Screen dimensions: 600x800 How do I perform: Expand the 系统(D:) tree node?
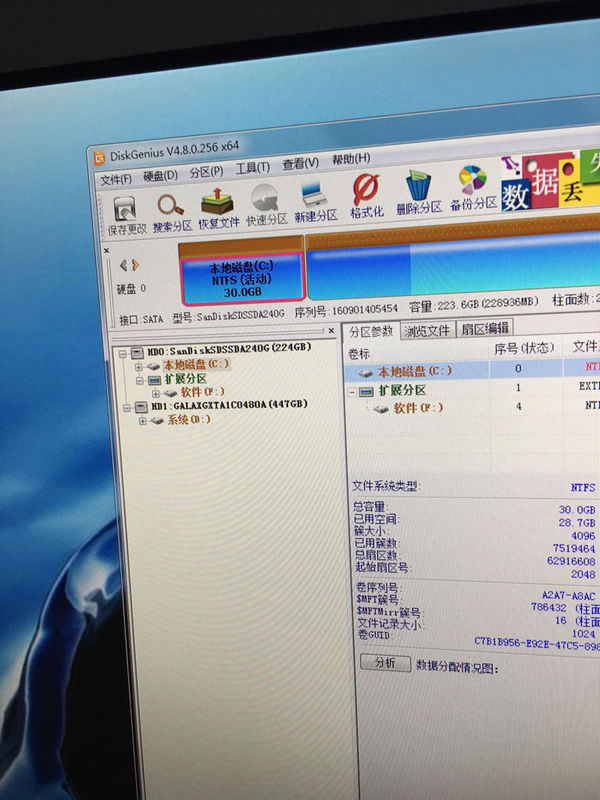[142, 421]
